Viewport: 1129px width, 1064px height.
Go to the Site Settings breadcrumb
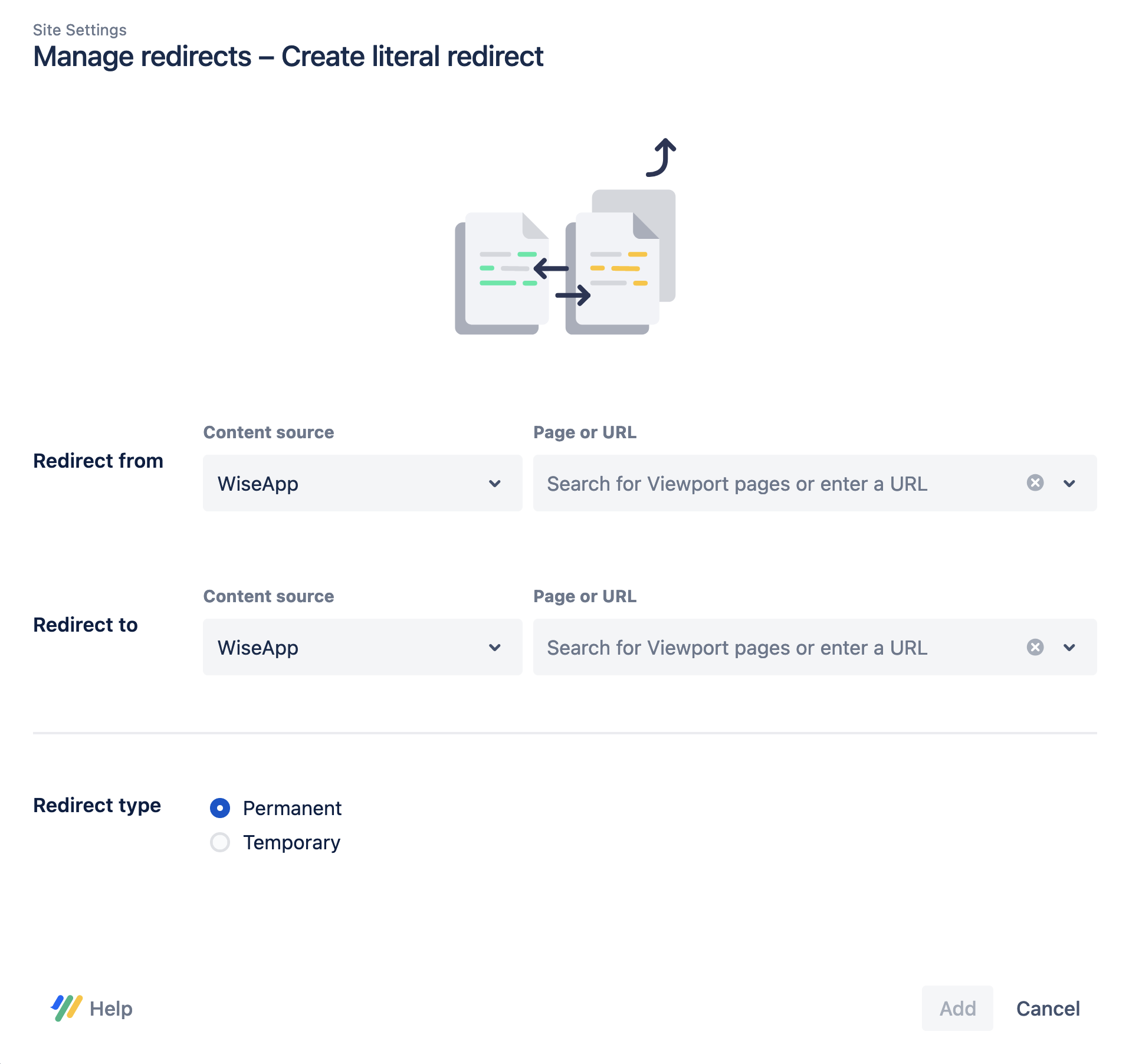(80, 30)
